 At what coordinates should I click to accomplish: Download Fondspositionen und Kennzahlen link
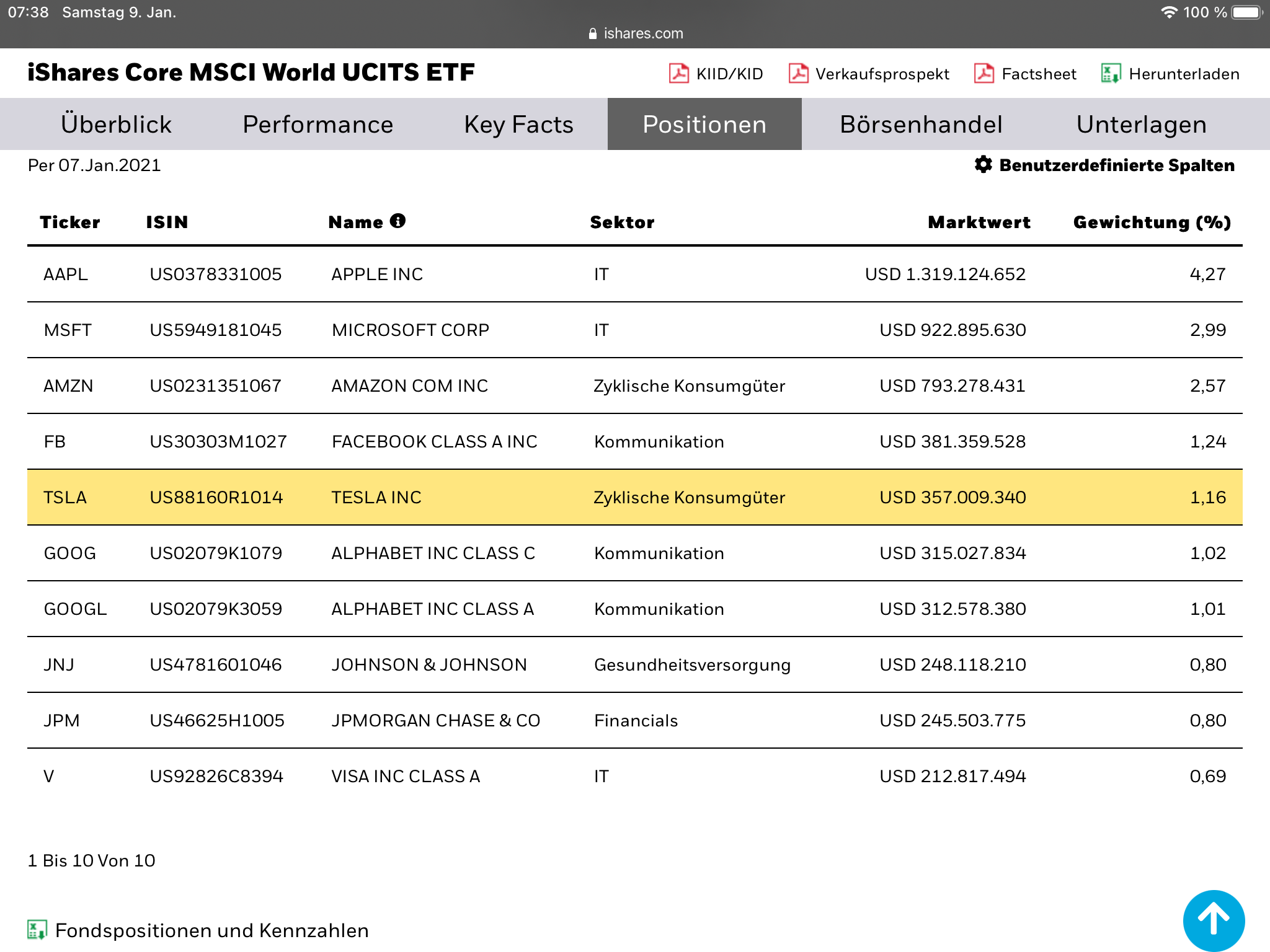point(211,930)
